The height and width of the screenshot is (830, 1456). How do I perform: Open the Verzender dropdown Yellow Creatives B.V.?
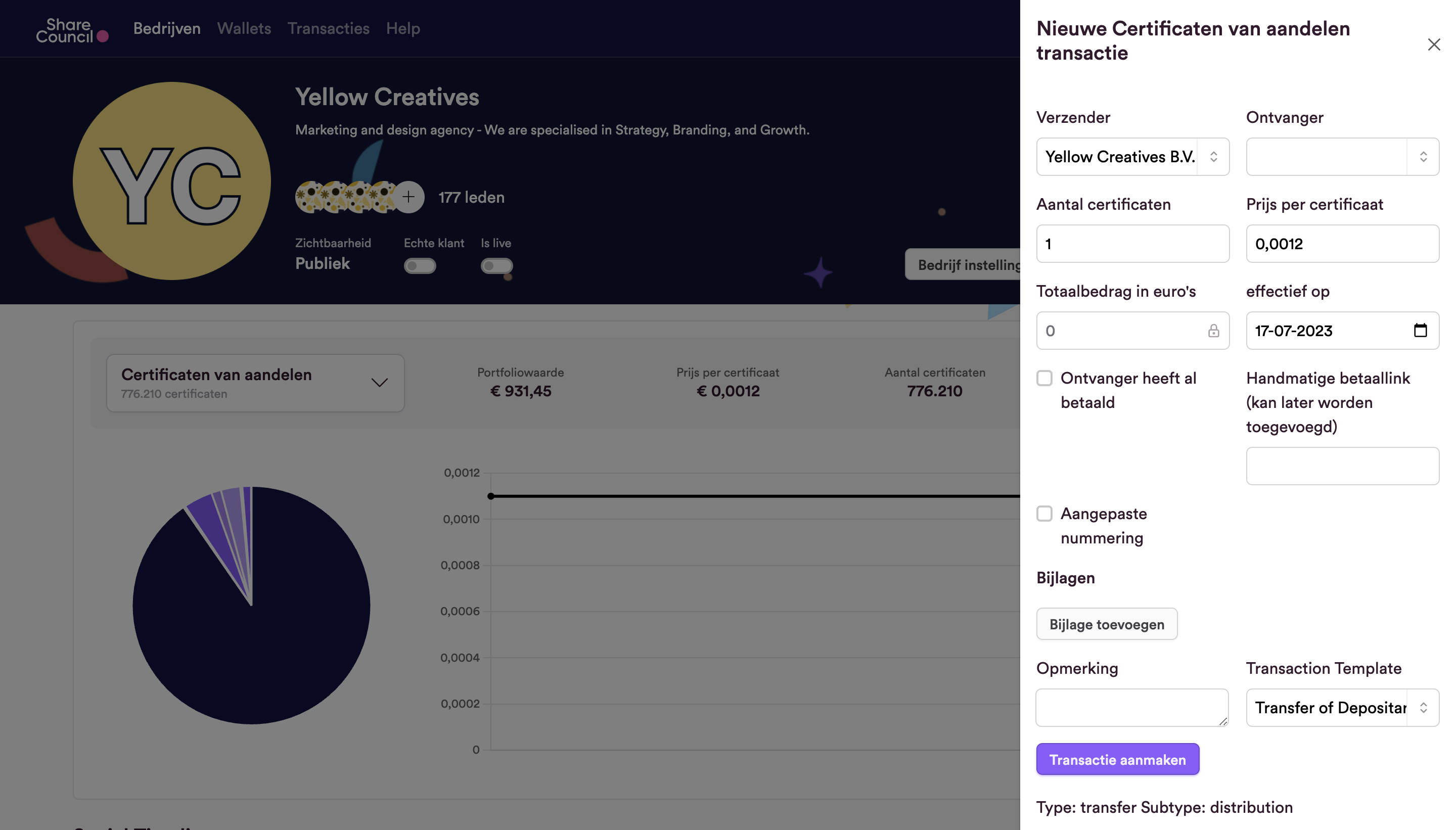pos(1133,157)
